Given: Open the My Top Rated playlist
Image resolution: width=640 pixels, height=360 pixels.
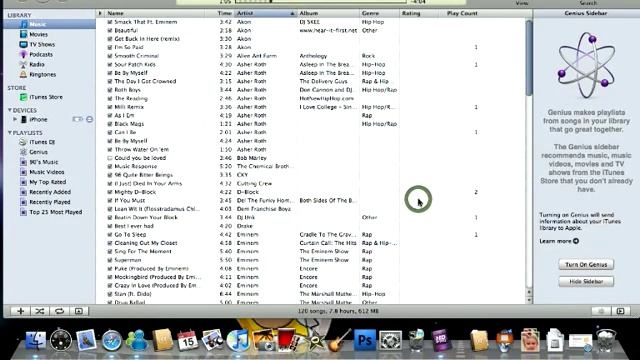Looking at the screenshot, I should pos(47,182).
